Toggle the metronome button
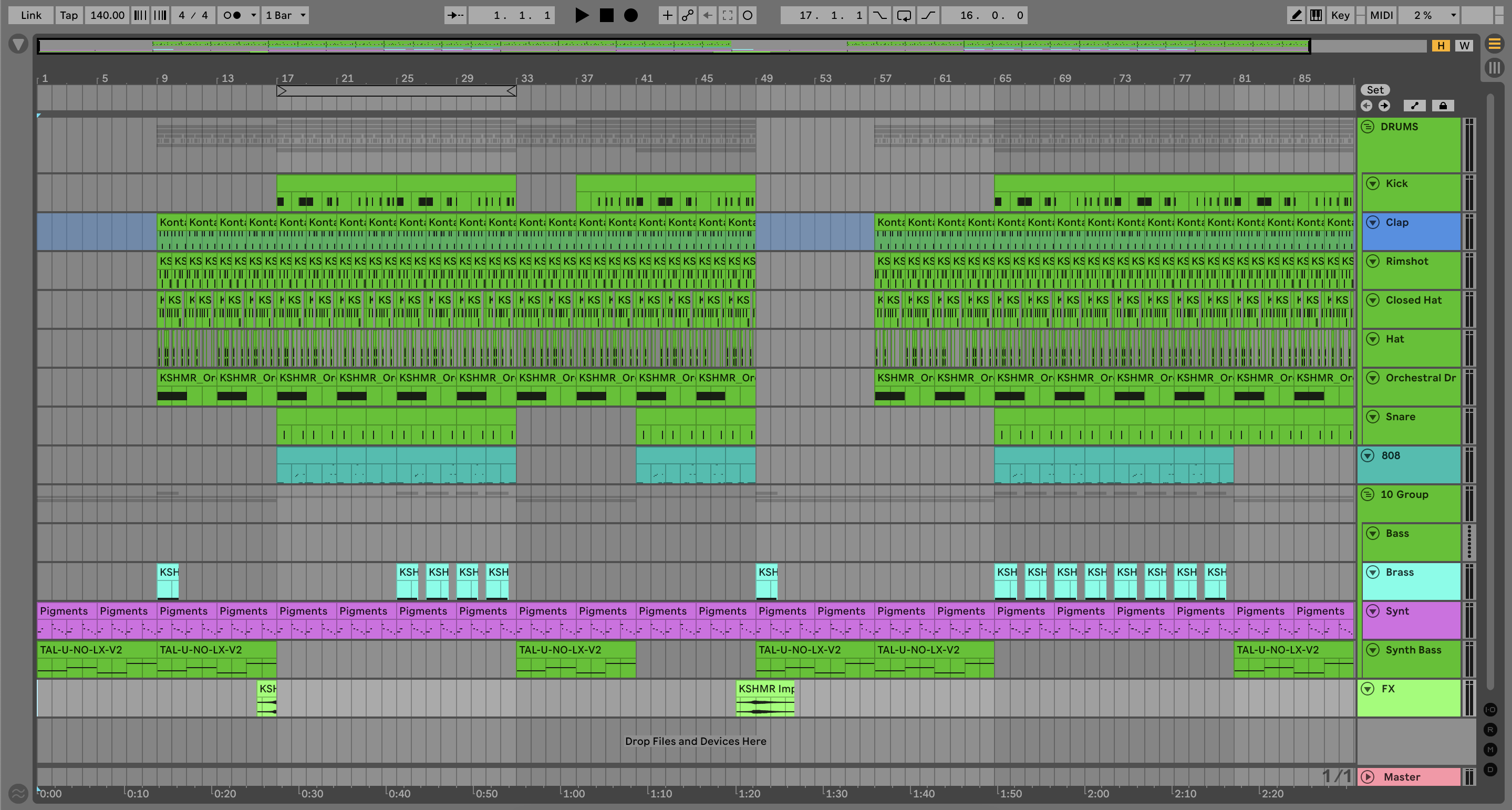Screen dimensions: 1512x810 (233, 15)
